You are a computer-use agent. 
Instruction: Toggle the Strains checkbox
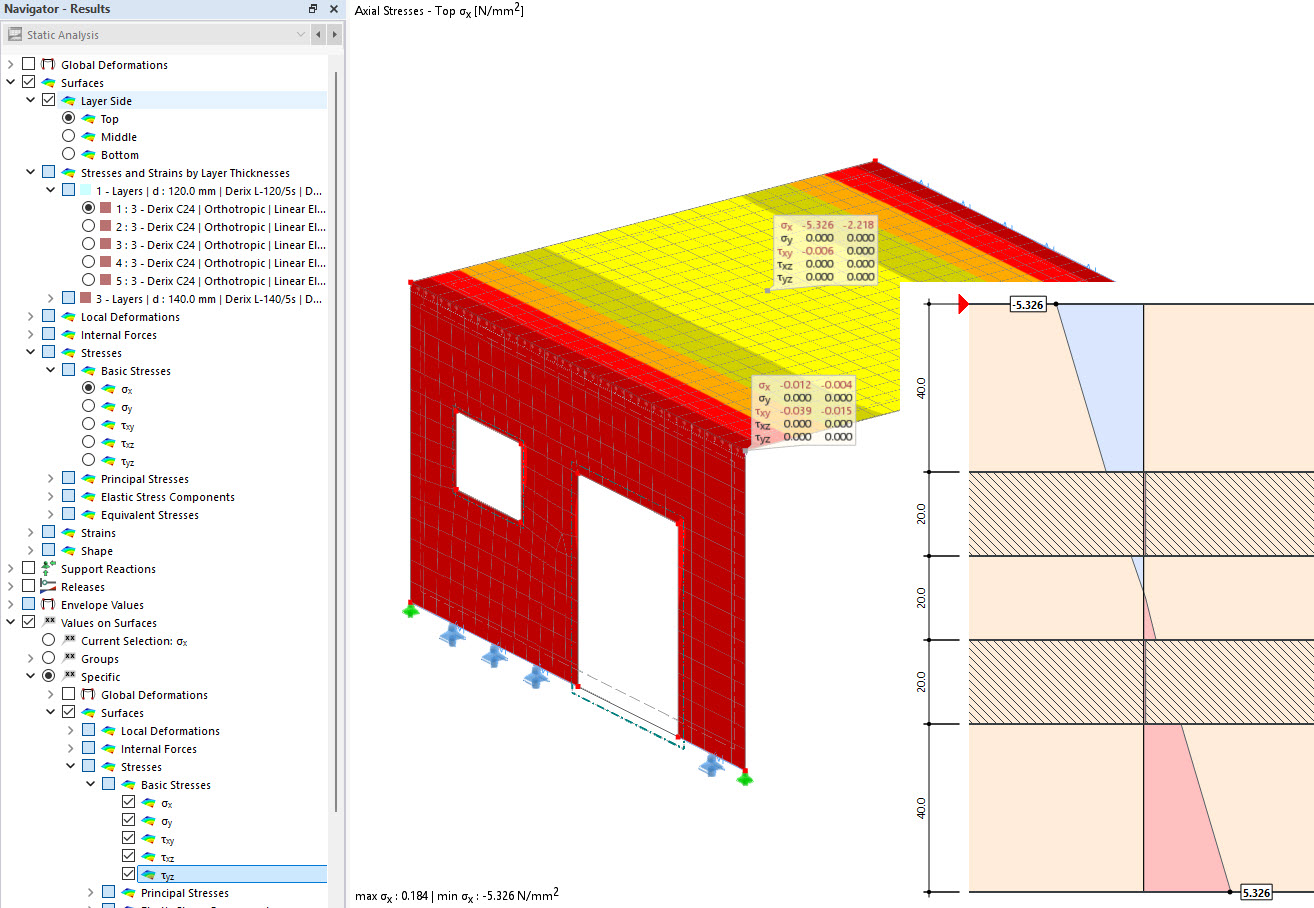(x=48, y=533)
